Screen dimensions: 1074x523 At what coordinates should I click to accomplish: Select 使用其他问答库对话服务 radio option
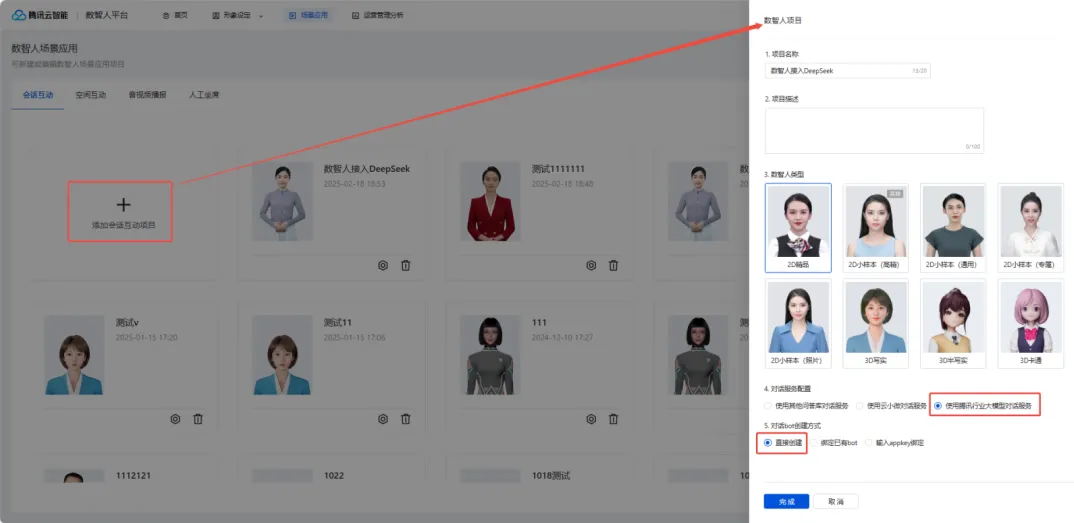click(768, 406)
